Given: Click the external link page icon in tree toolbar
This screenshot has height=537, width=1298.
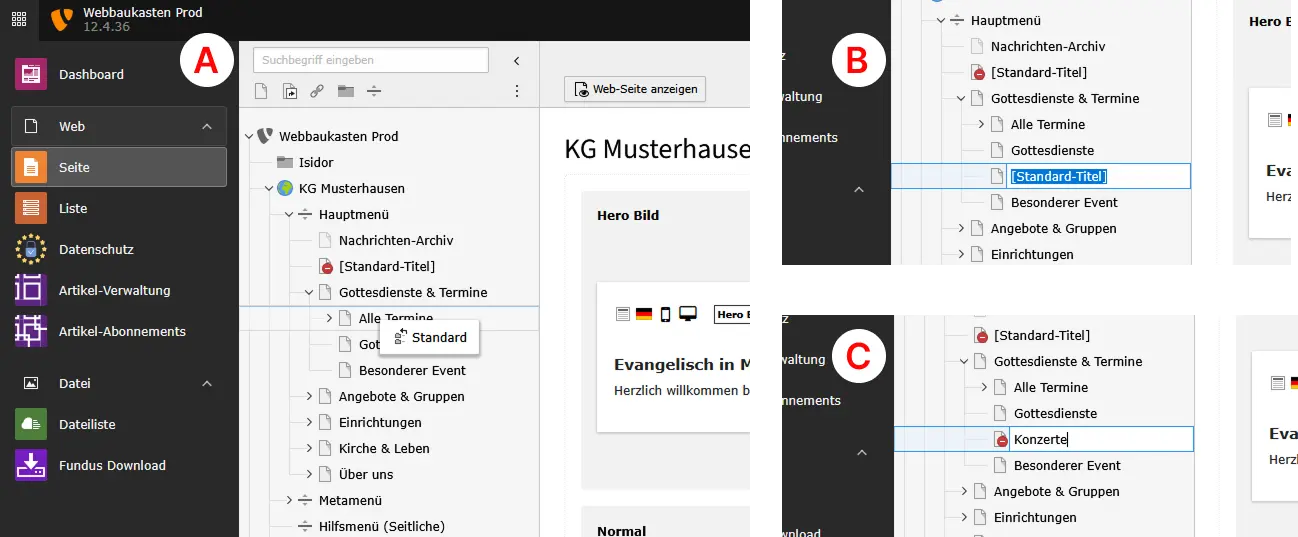Looking at the screenshot, I should 317,91.
